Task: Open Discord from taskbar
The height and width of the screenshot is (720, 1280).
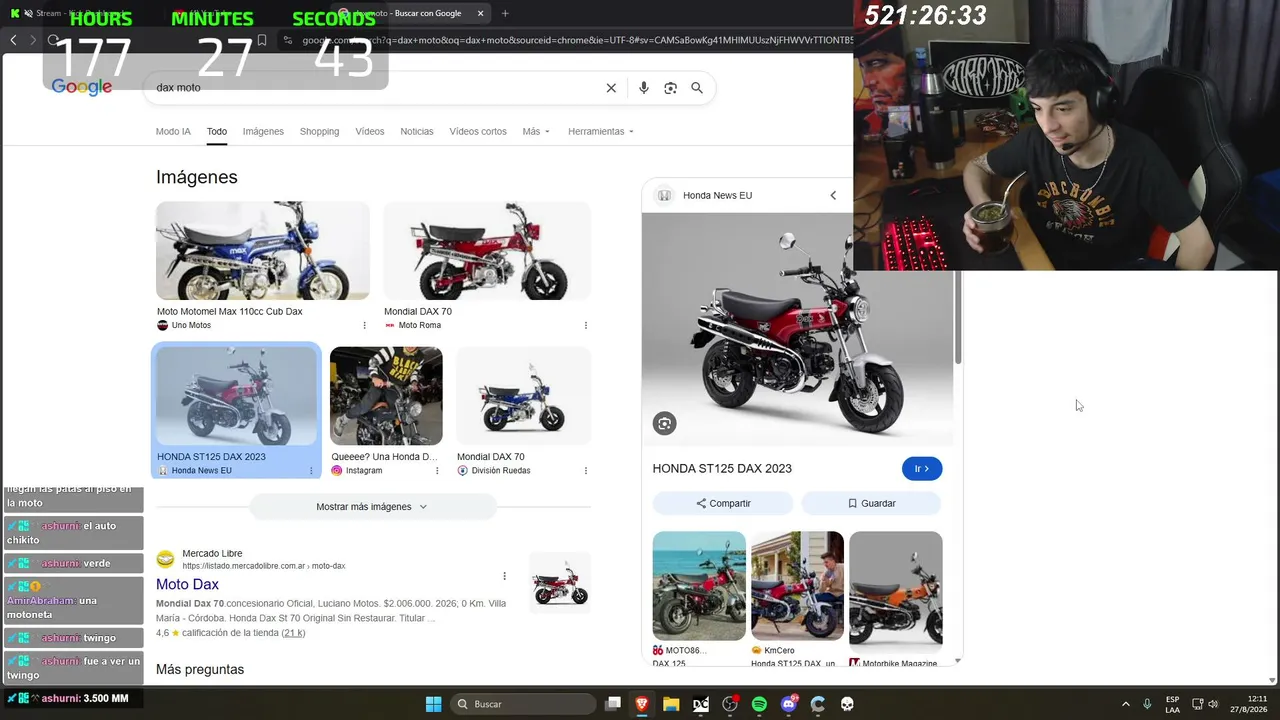Action: coord(789,704)
